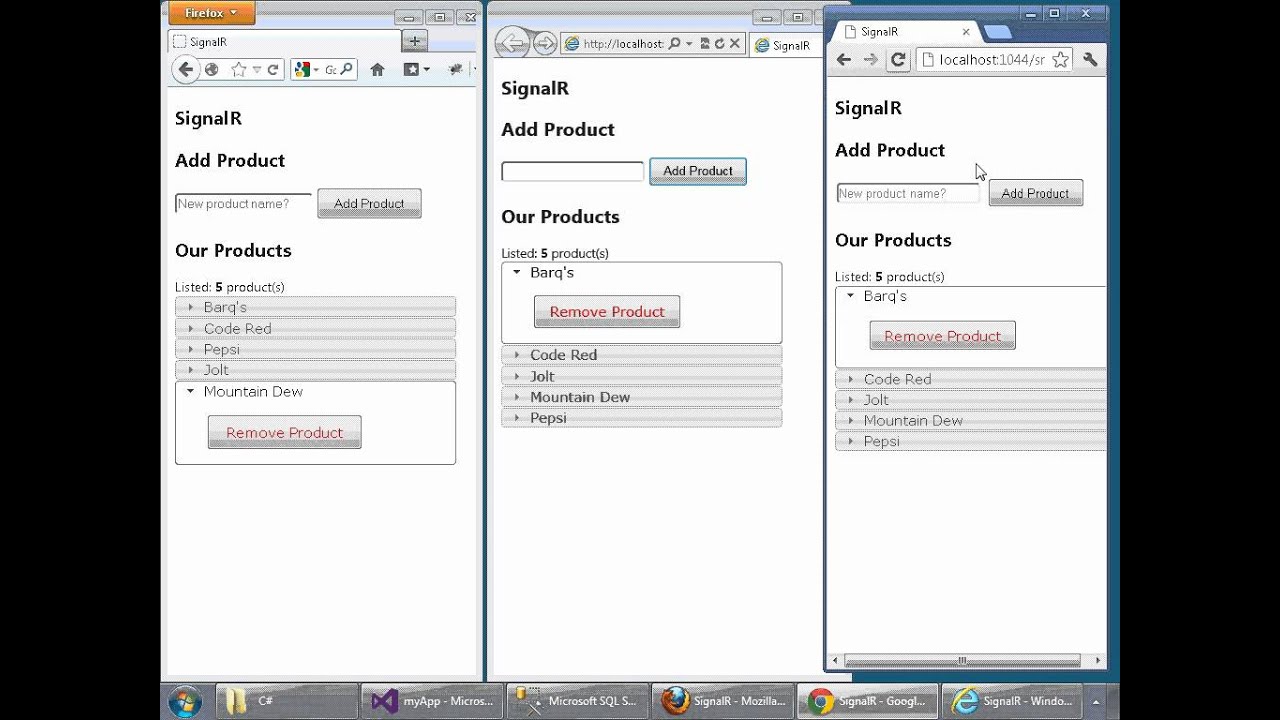1280x720 pixels.
Task: Open Chrome's wrench settings menu
Action: [x=1090, y=60]
